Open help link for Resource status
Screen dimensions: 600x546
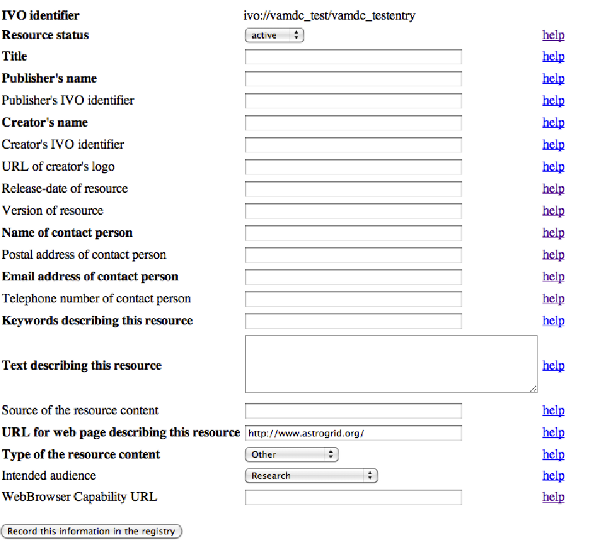553,35
